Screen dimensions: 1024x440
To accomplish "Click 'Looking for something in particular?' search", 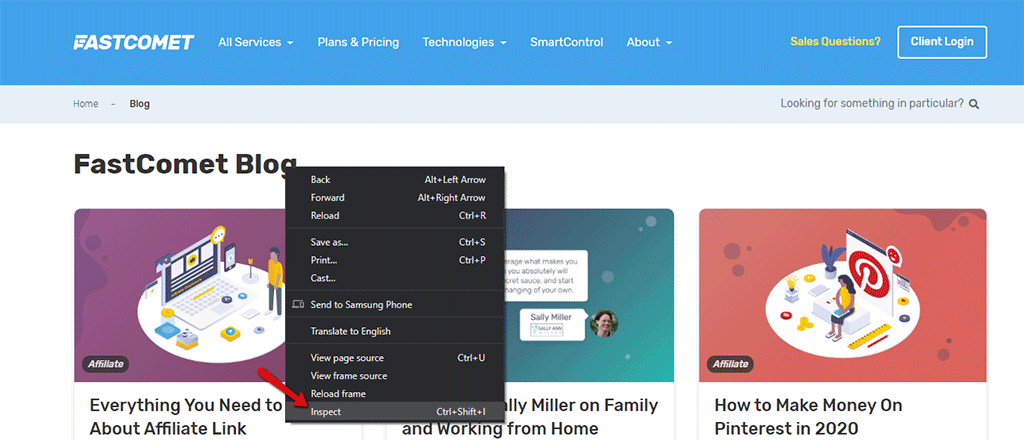I will tap(872, 103).
